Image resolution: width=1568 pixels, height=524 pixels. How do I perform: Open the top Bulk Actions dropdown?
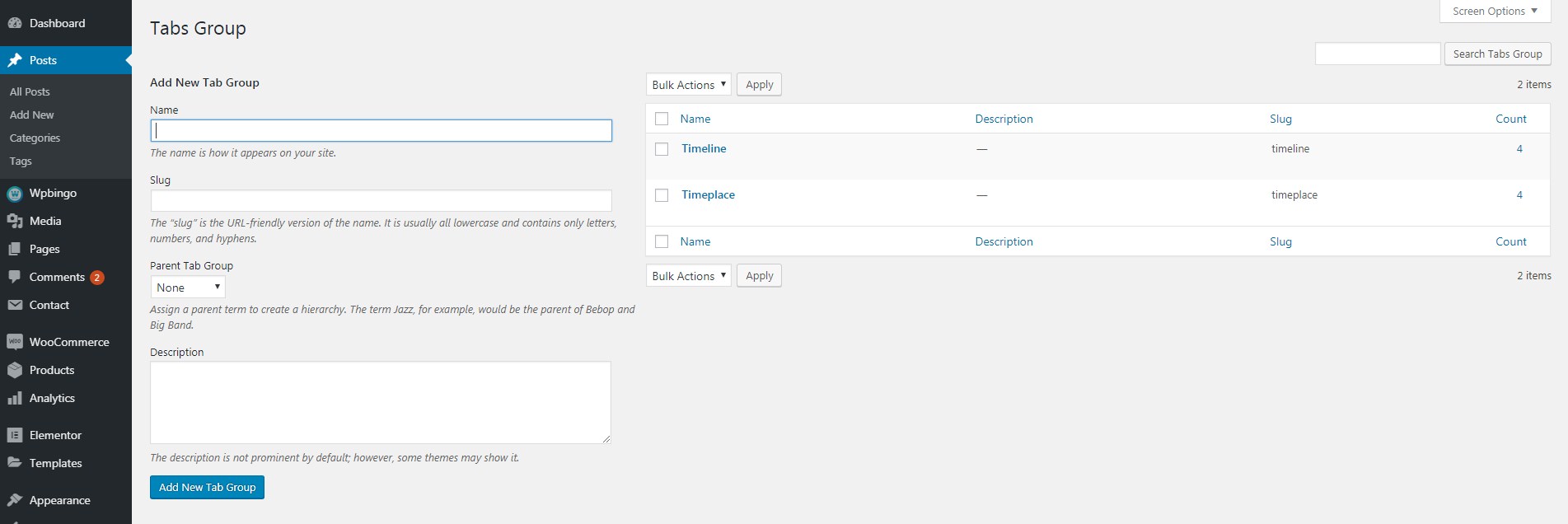[x=689, y=85]
